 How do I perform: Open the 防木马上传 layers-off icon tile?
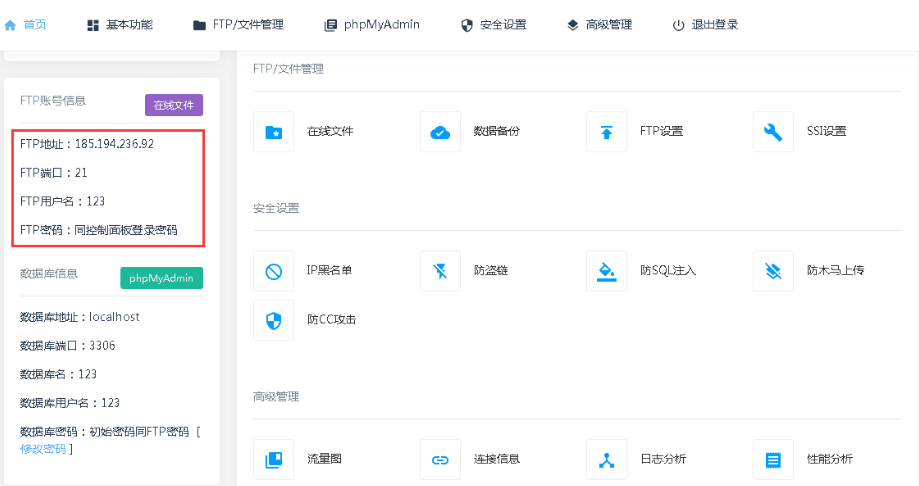[773, 271]
